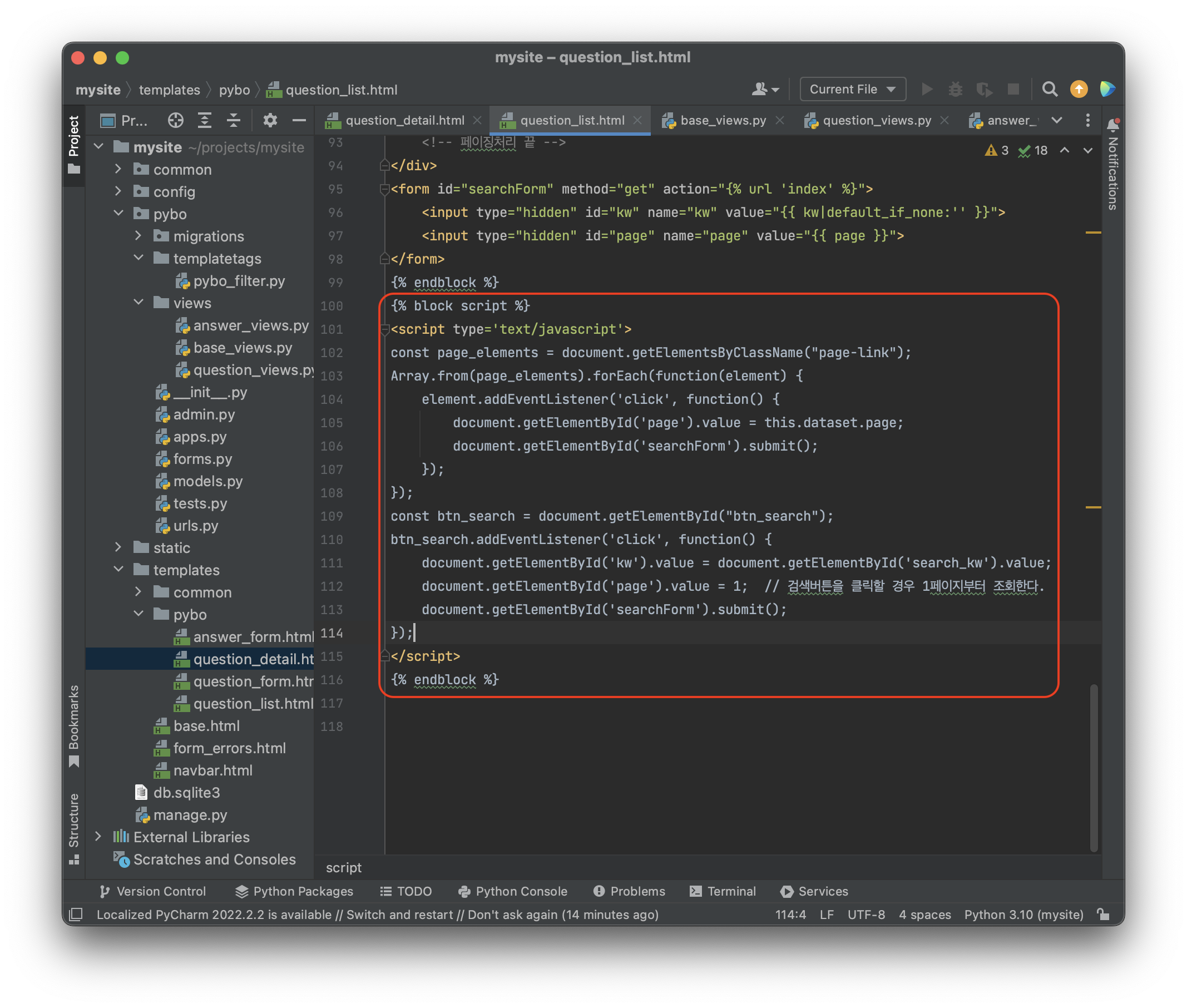The height and width of the screenshot is (1008, 1187).
Task: Expand the static folder in tree
Action: (118, 547)
